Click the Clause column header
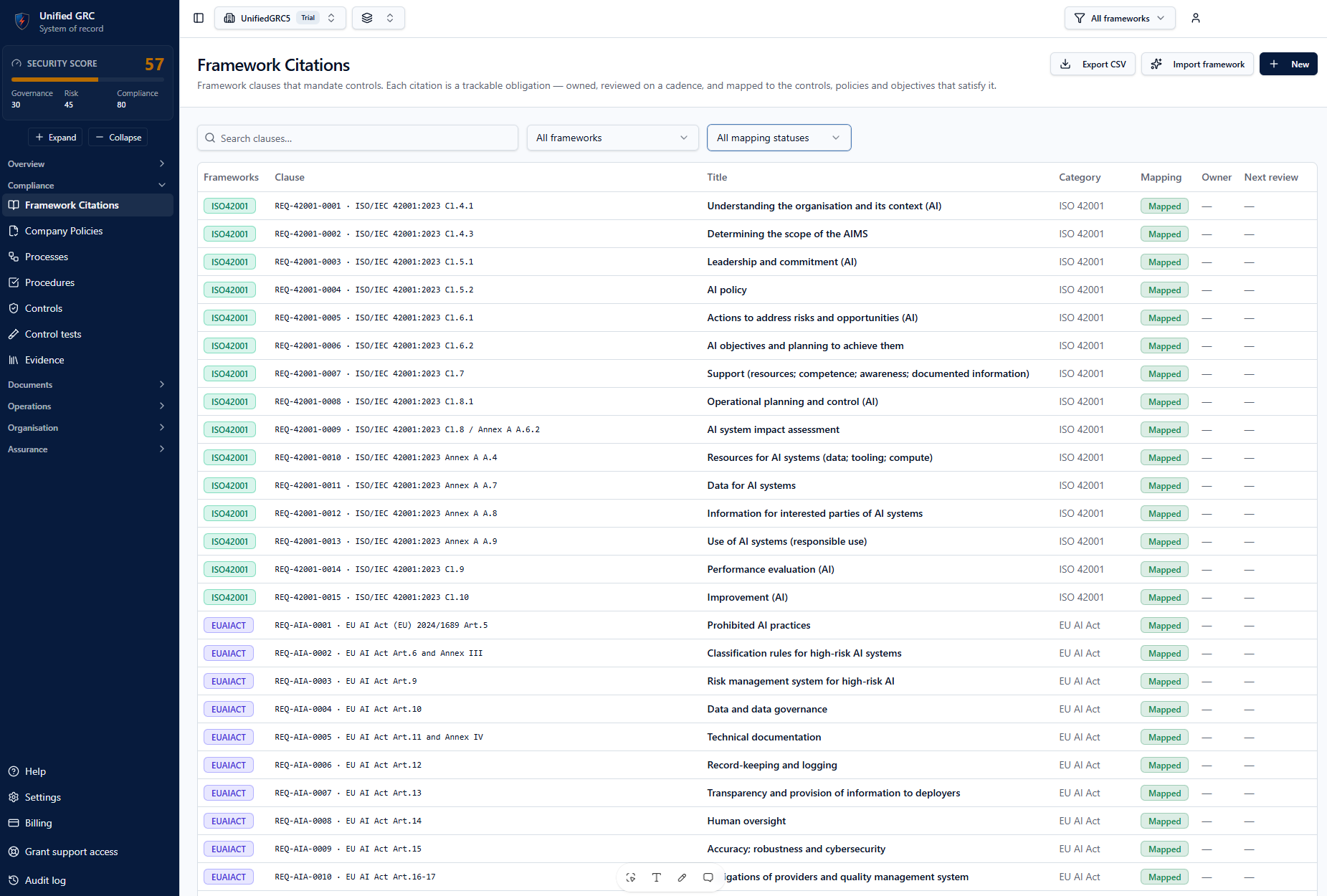The image size is (1327, 896). pos(290,177)
